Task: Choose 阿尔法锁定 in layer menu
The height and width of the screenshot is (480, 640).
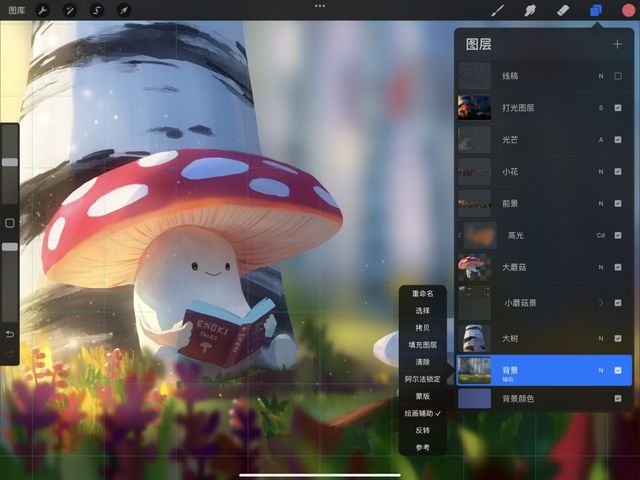Action: (x=422, y=379)
